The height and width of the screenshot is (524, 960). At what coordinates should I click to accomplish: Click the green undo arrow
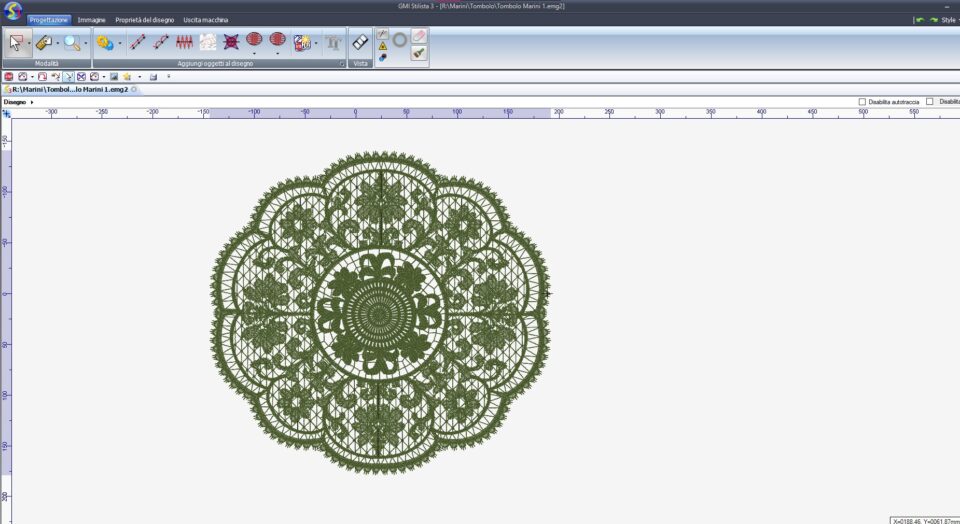[x=919, y=19]
